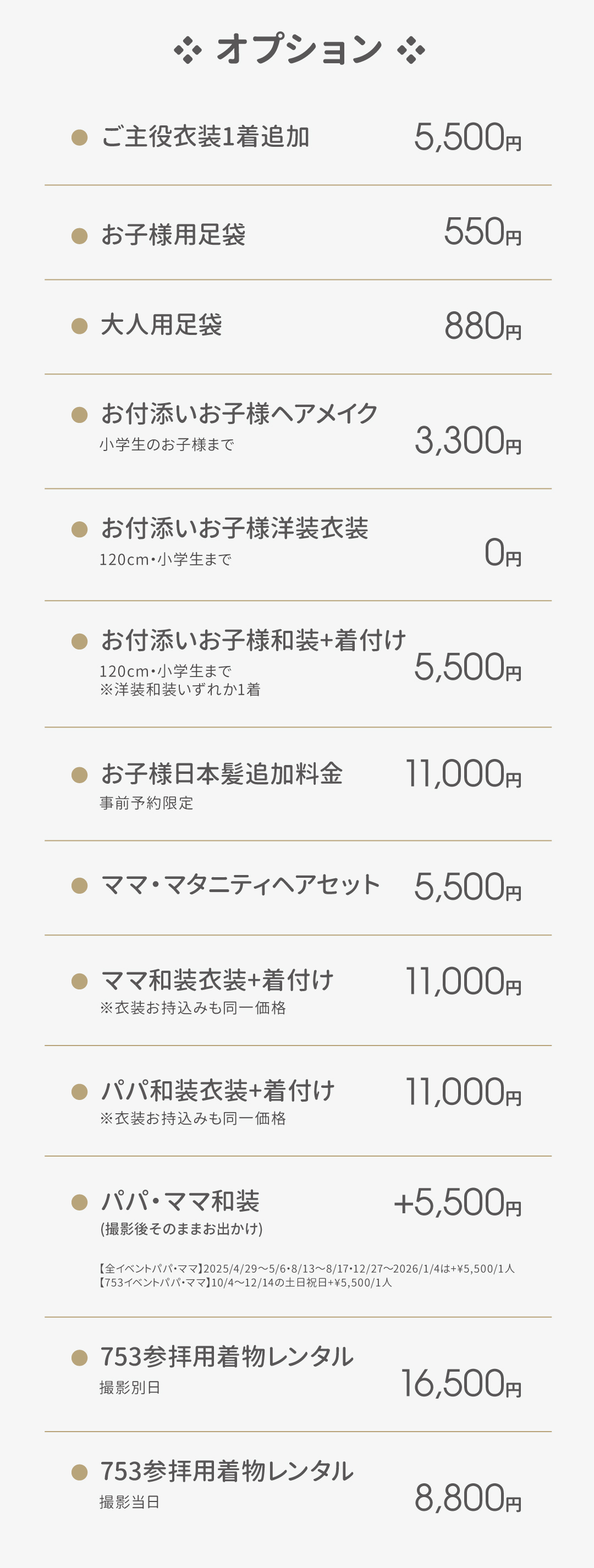Click the 5,500円 price for お付添いお子様和装+着付け
The height and width of the screenshot is (1568, 594).
pos(468,667)
